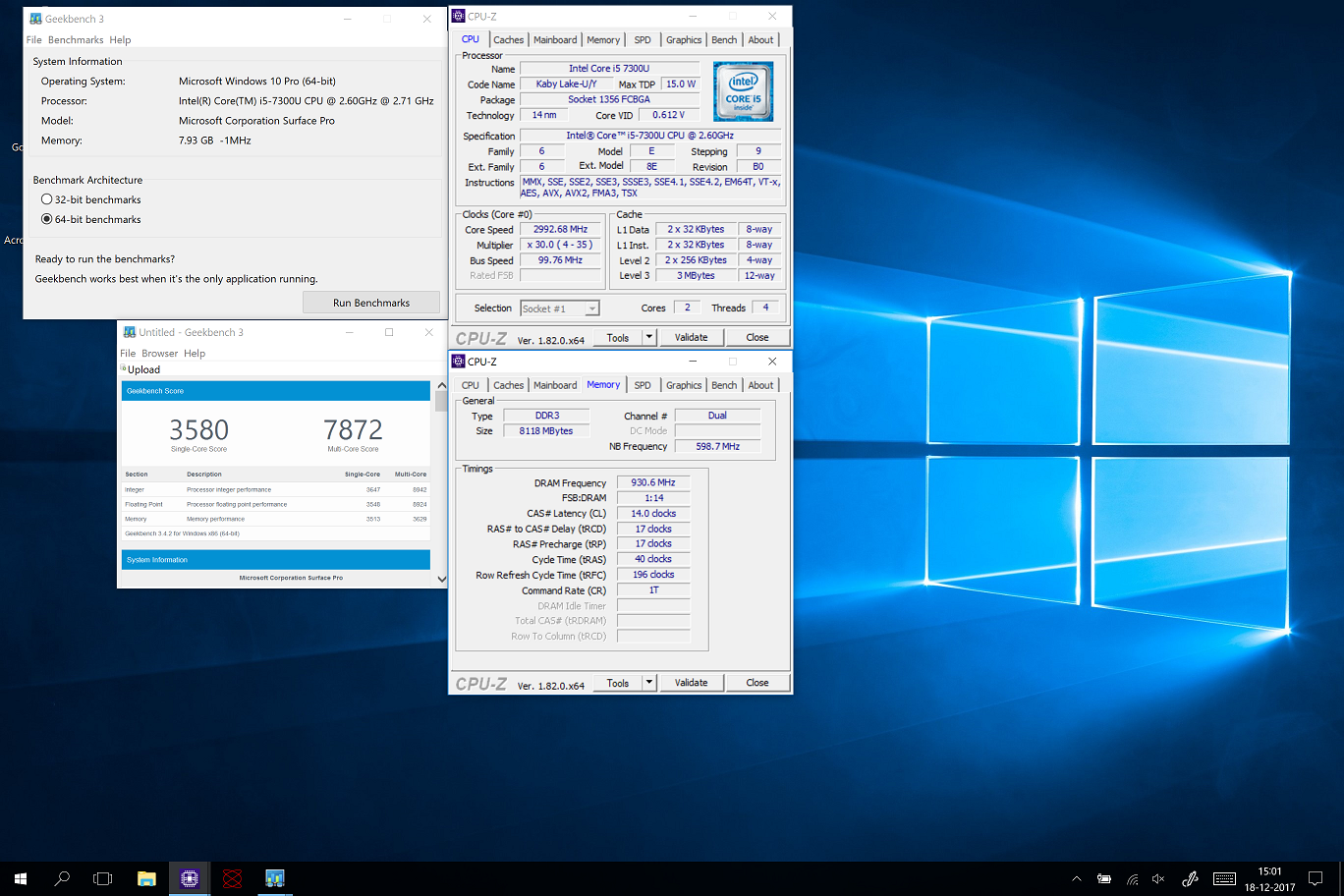Click the taskbar clock 15:01
Screen dimensions: 1344x896
pos(1269,870)
